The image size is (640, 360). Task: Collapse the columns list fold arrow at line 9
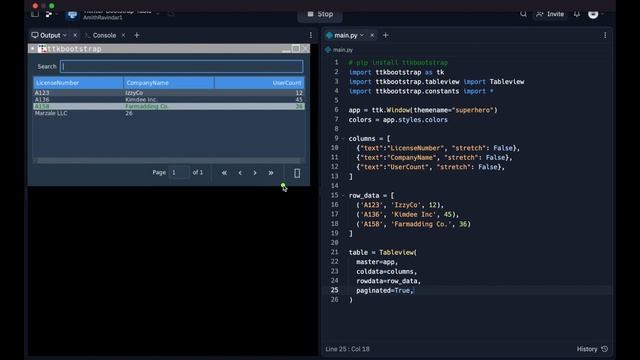tap(342, 139)
